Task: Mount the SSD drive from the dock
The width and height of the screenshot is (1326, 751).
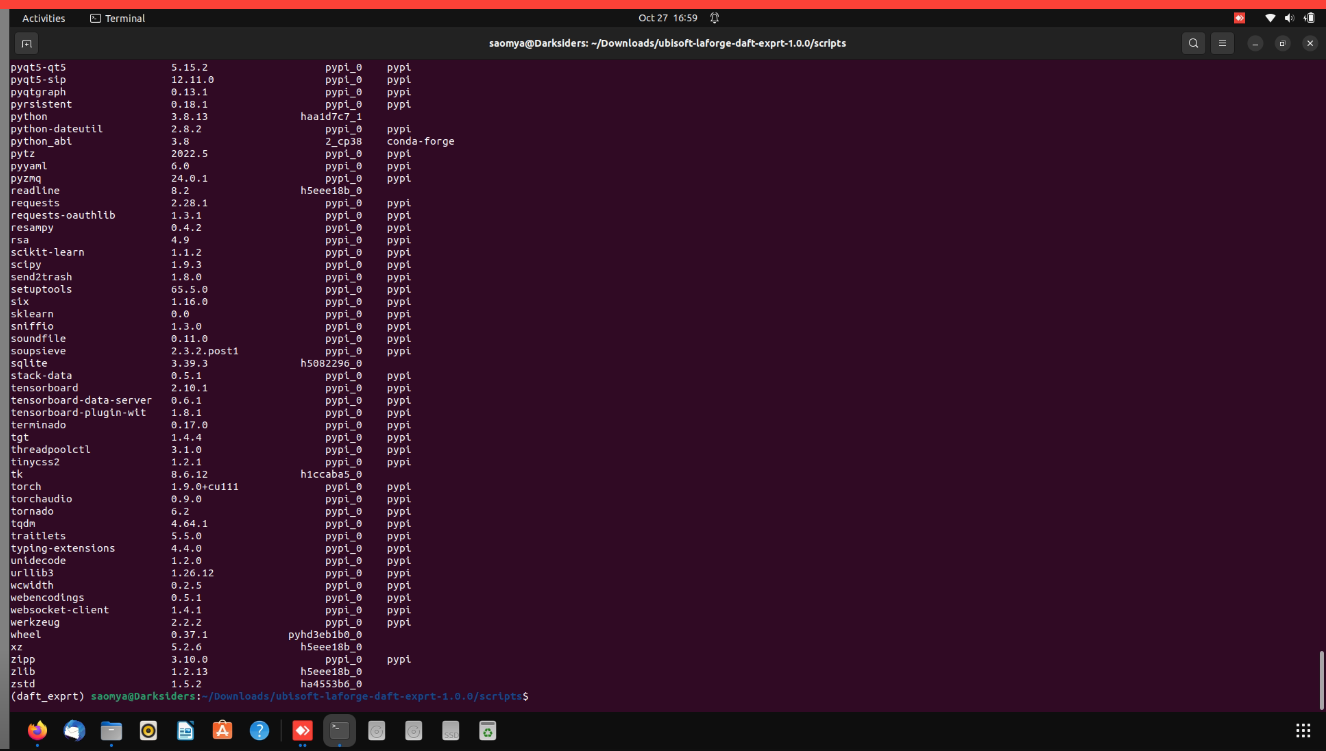Action: click(x=450, y=730)
